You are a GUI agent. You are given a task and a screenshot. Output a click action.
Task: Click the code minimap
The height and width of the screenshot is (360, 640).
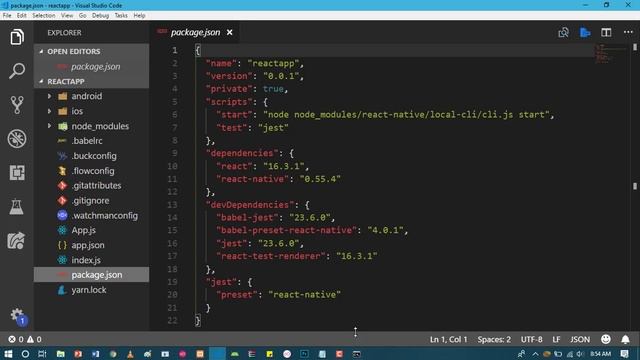[610, 53]
